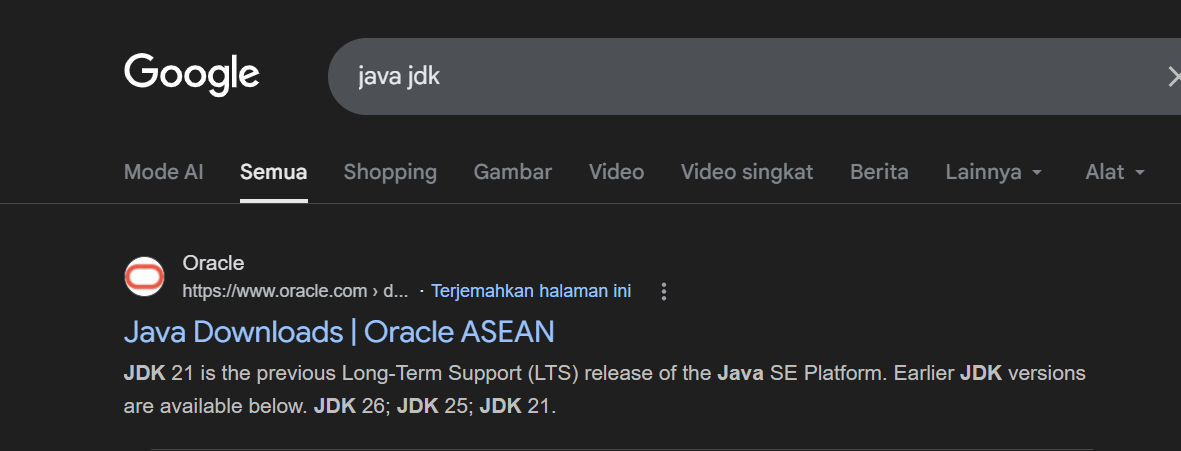1181x451 pixels.
Task: Open the Shopping tab
Action: pos(390,172)
